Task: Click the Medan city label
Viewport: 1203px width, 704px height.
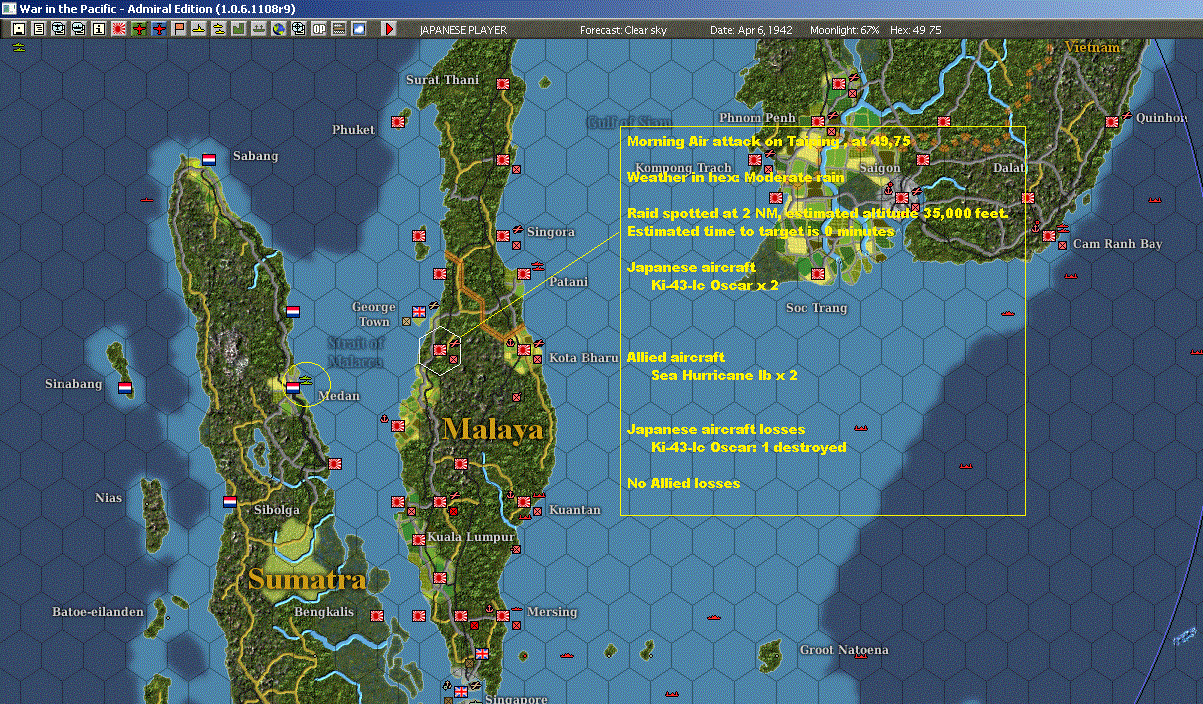Action: point(338,396)
